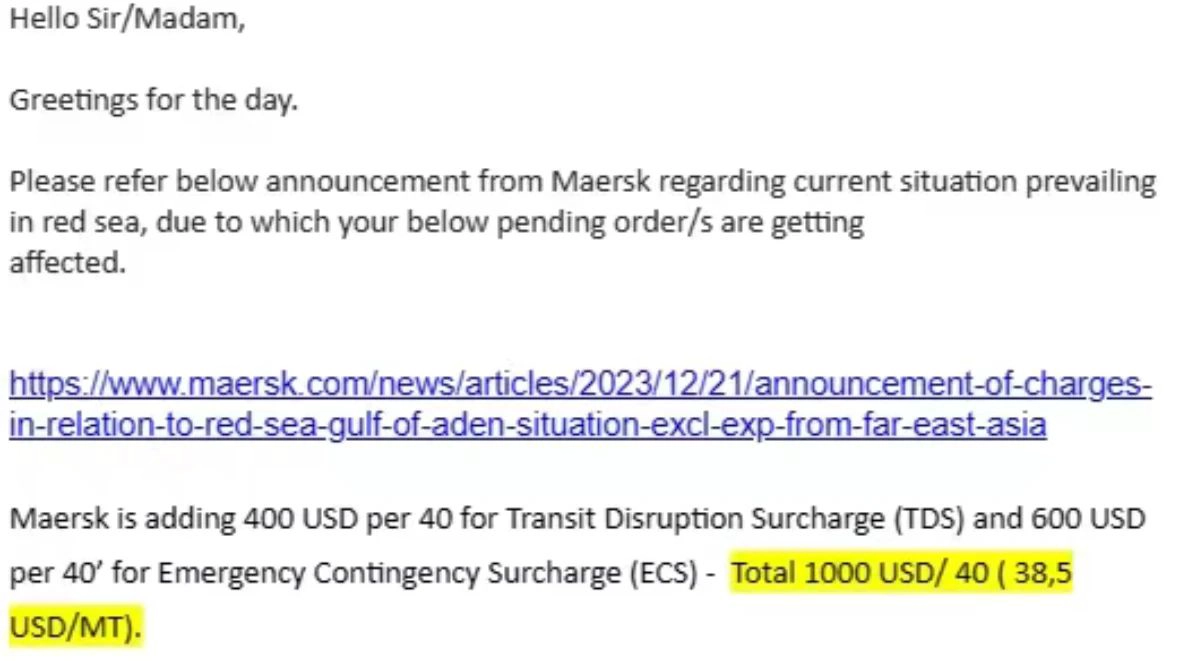Click the highlighted "38,5" figure
1179x661 pixels.
(x=1042, y=573)
